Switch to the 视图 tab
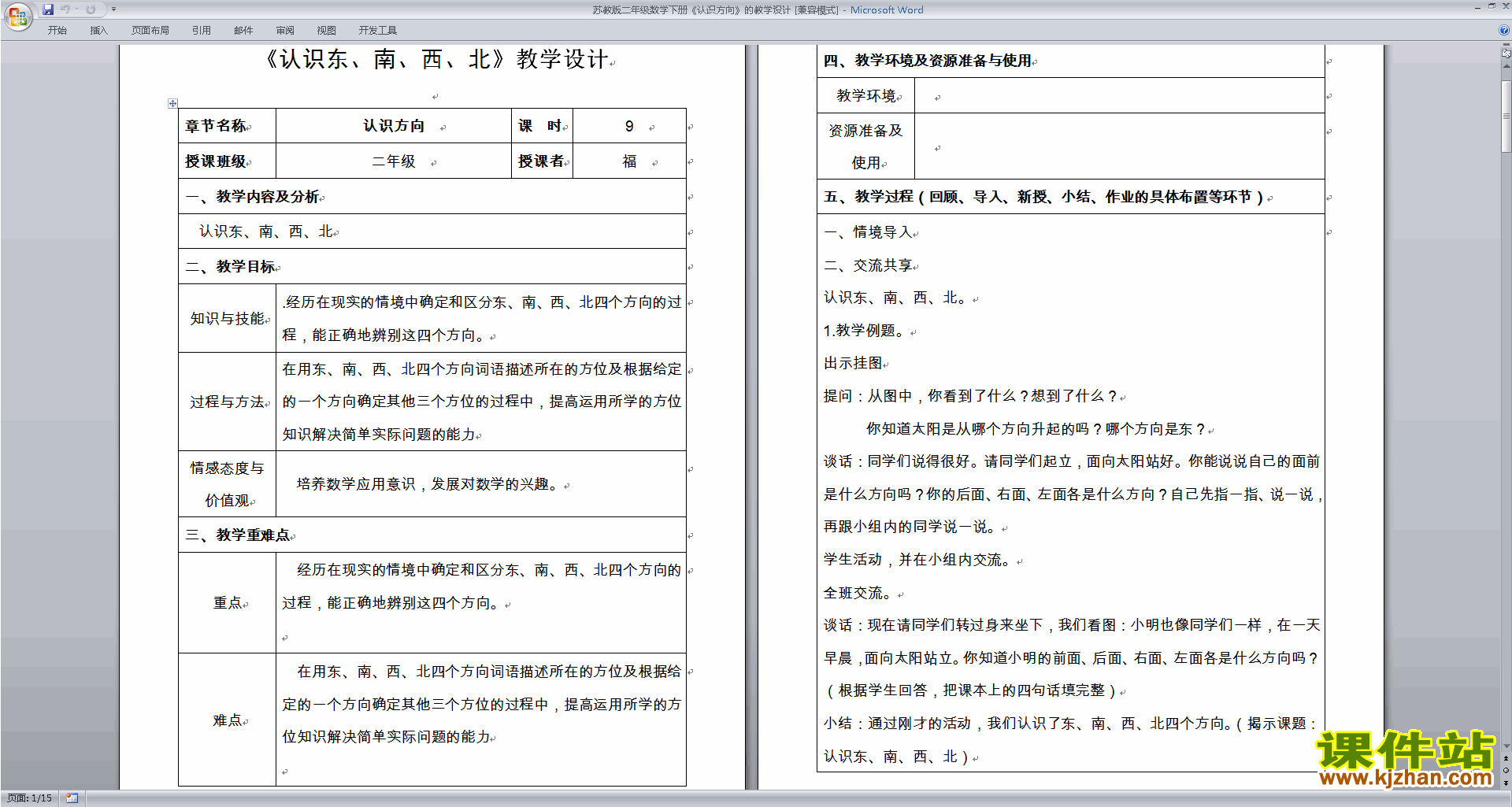Viewport: 1512px width, 807px height. tap(326, 30)
